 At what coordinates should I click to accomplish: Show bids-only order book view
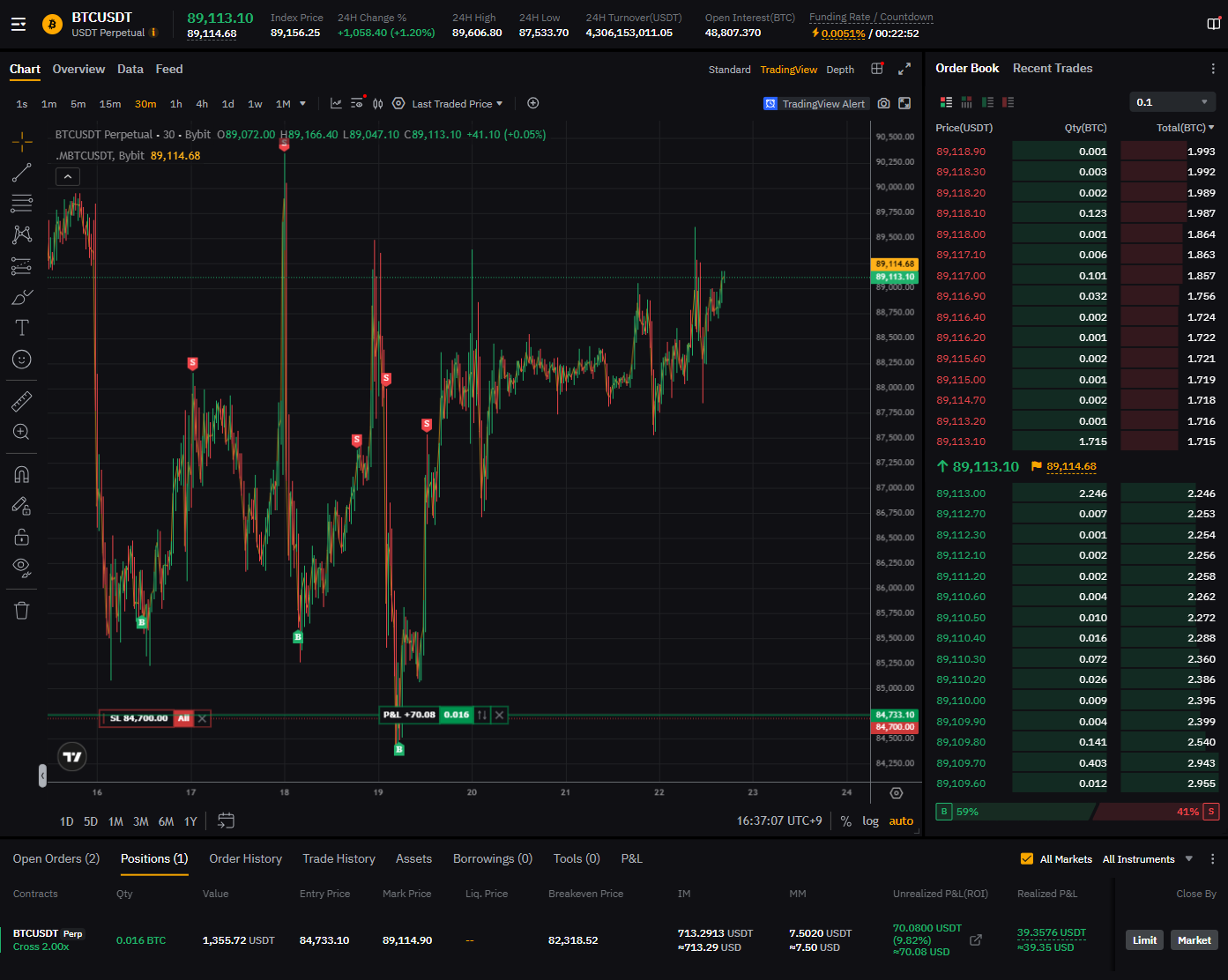(987, 102)
